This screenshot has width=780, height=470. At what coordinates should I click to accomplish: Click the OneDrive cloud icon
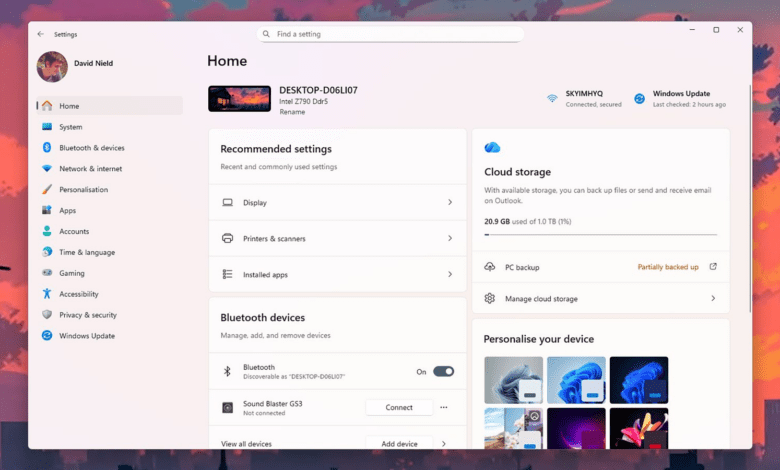[x=492, y=147]
